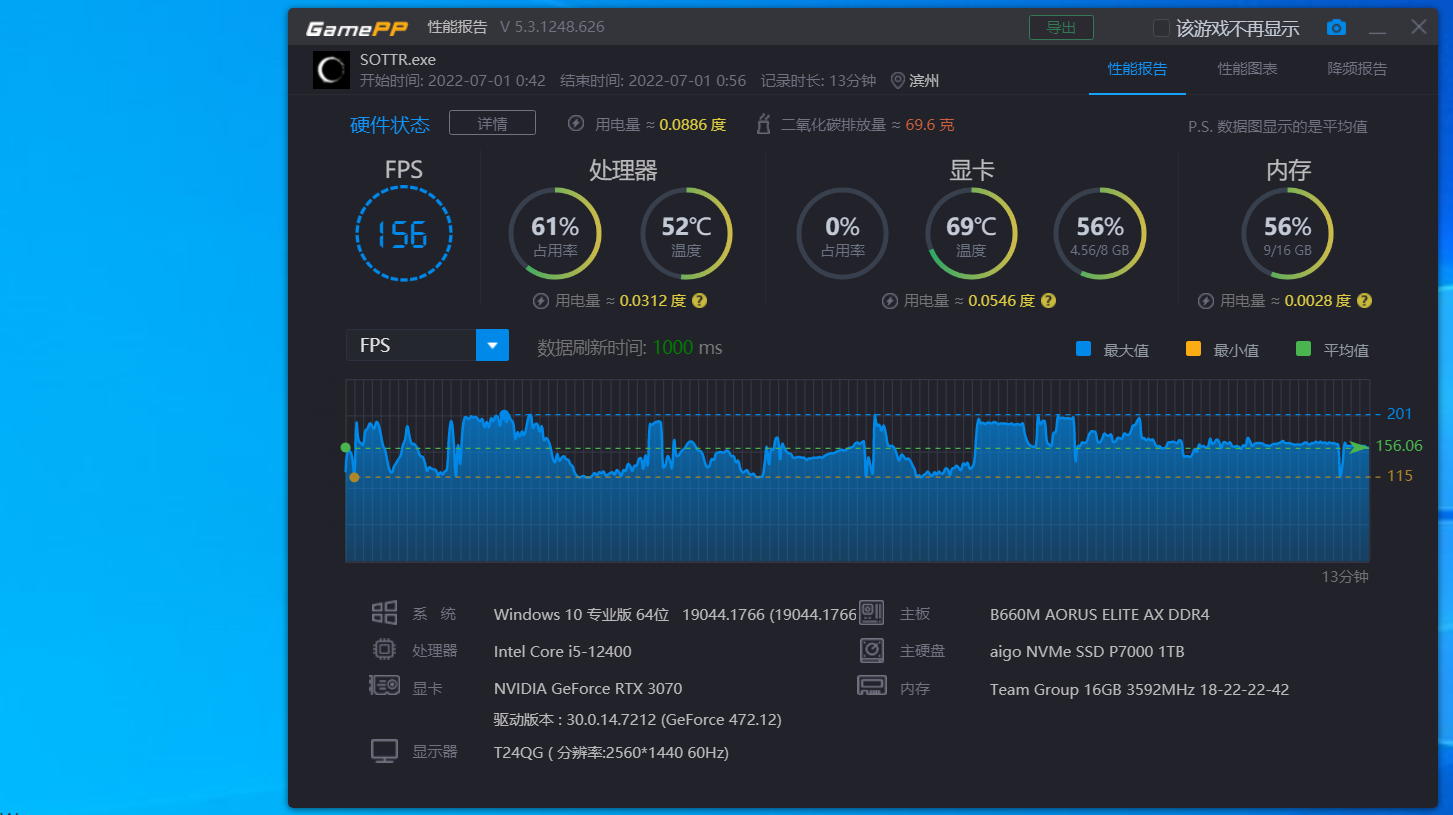Image resolution: width=1453 pixels, height=815 pixels.
Task: Click the camera screenshot icon in the title bar
Action: (1336, 28)
